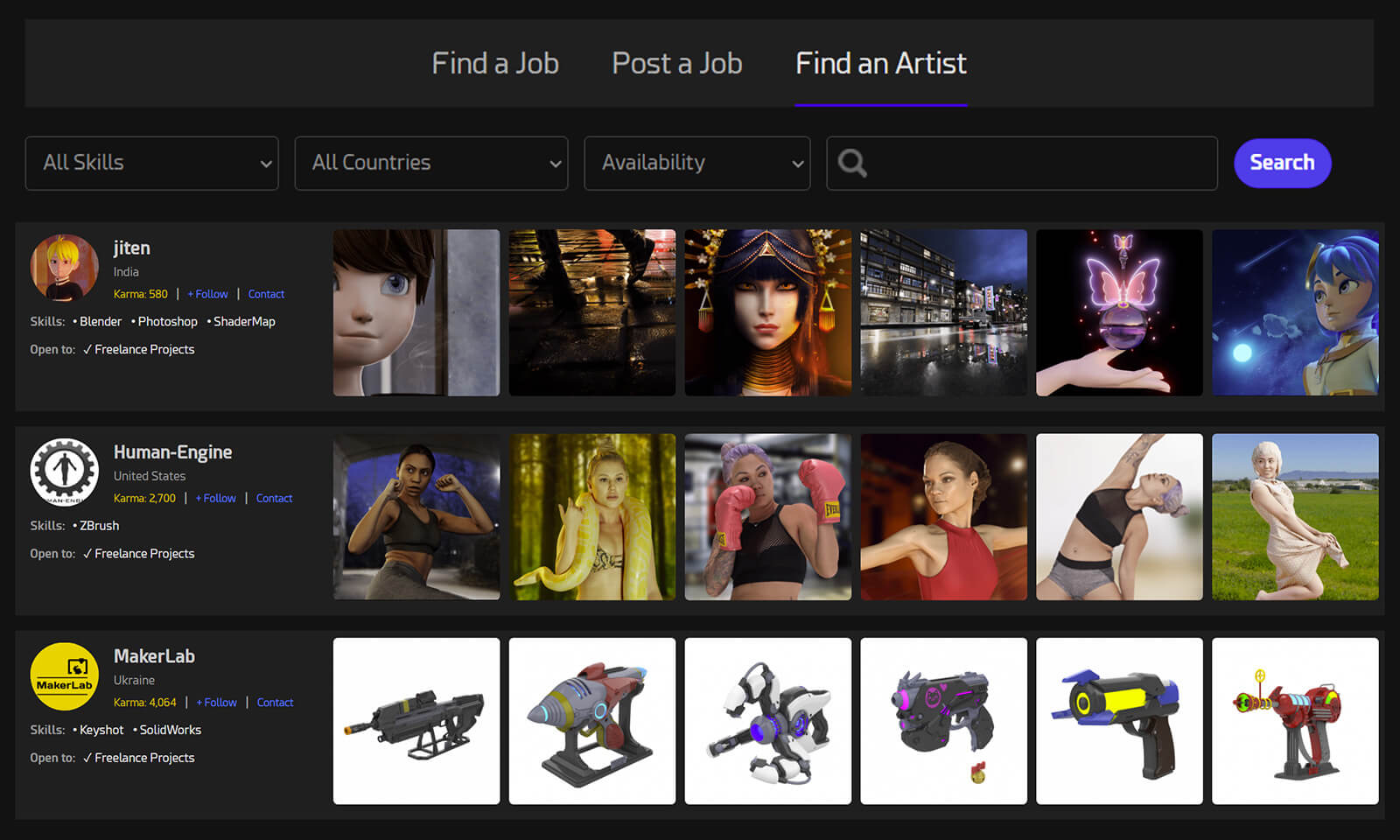Open Human-Engine's gear logo avatar

tap(65, 472)
